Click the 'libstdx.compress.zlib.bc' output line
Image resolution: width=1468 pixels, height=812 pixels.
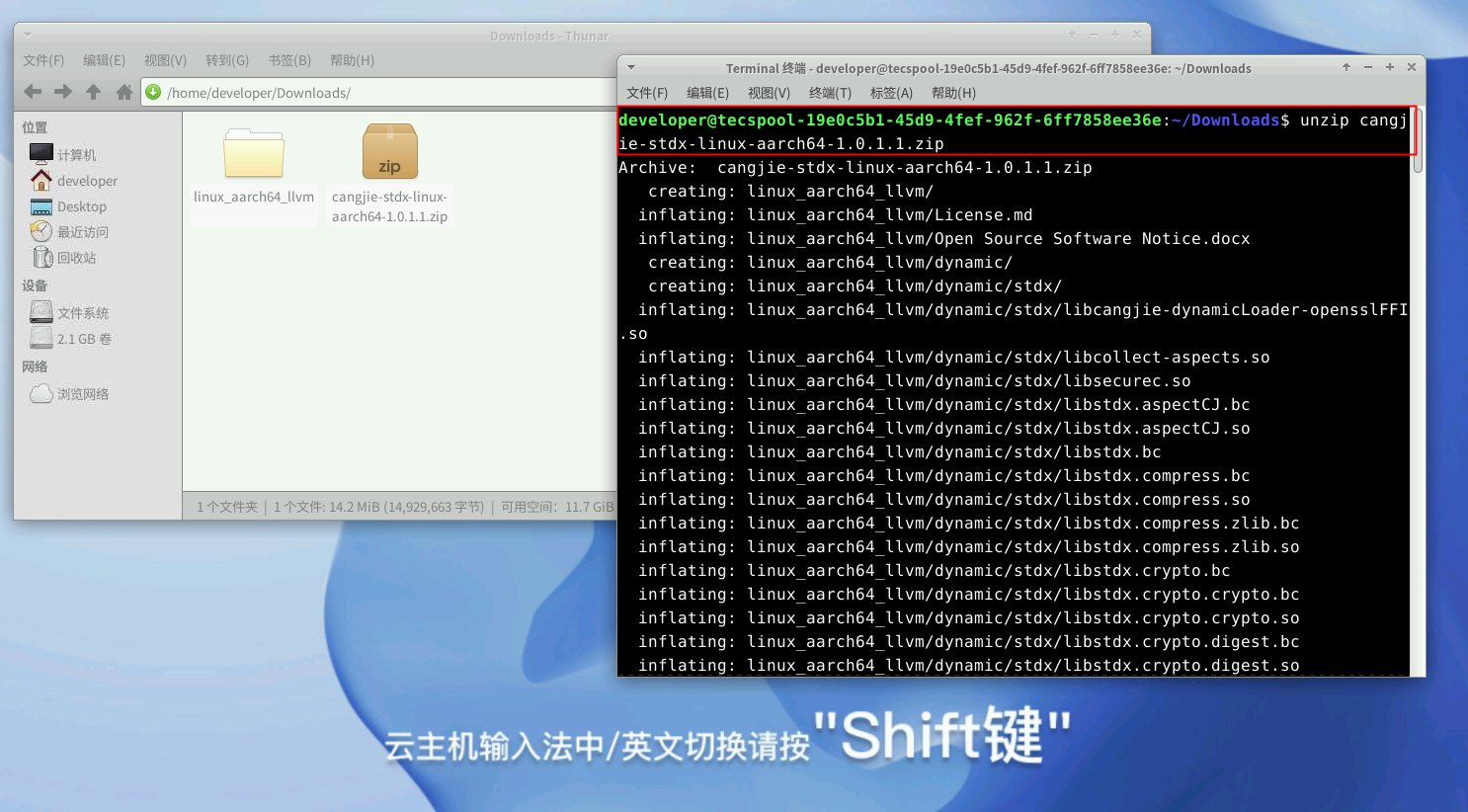(x=969, y=523)
